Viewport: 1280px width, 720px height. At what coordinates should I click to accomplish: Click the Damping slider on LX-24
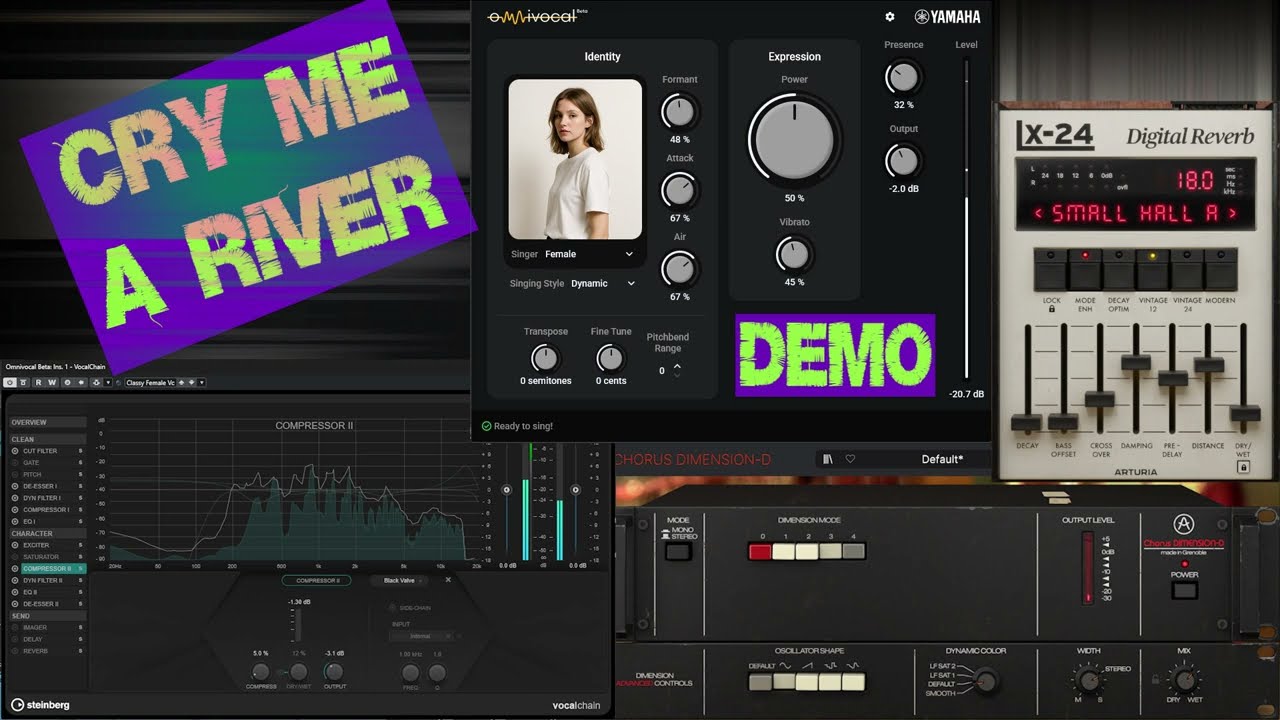1136,362
